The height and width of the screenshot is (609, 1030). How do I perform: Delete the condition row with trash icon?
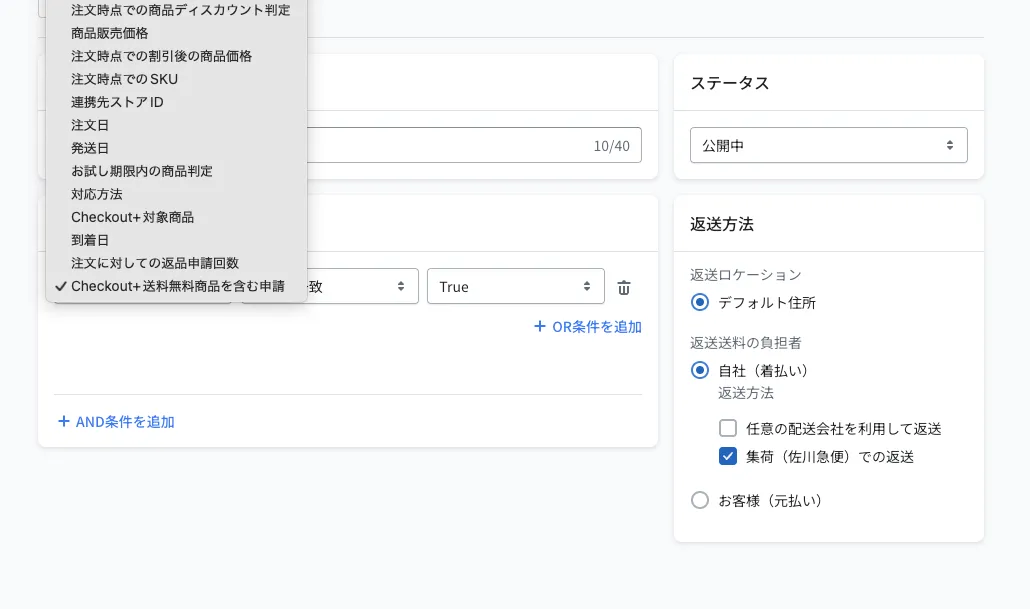pyautogui.click(x=623, y=287)
